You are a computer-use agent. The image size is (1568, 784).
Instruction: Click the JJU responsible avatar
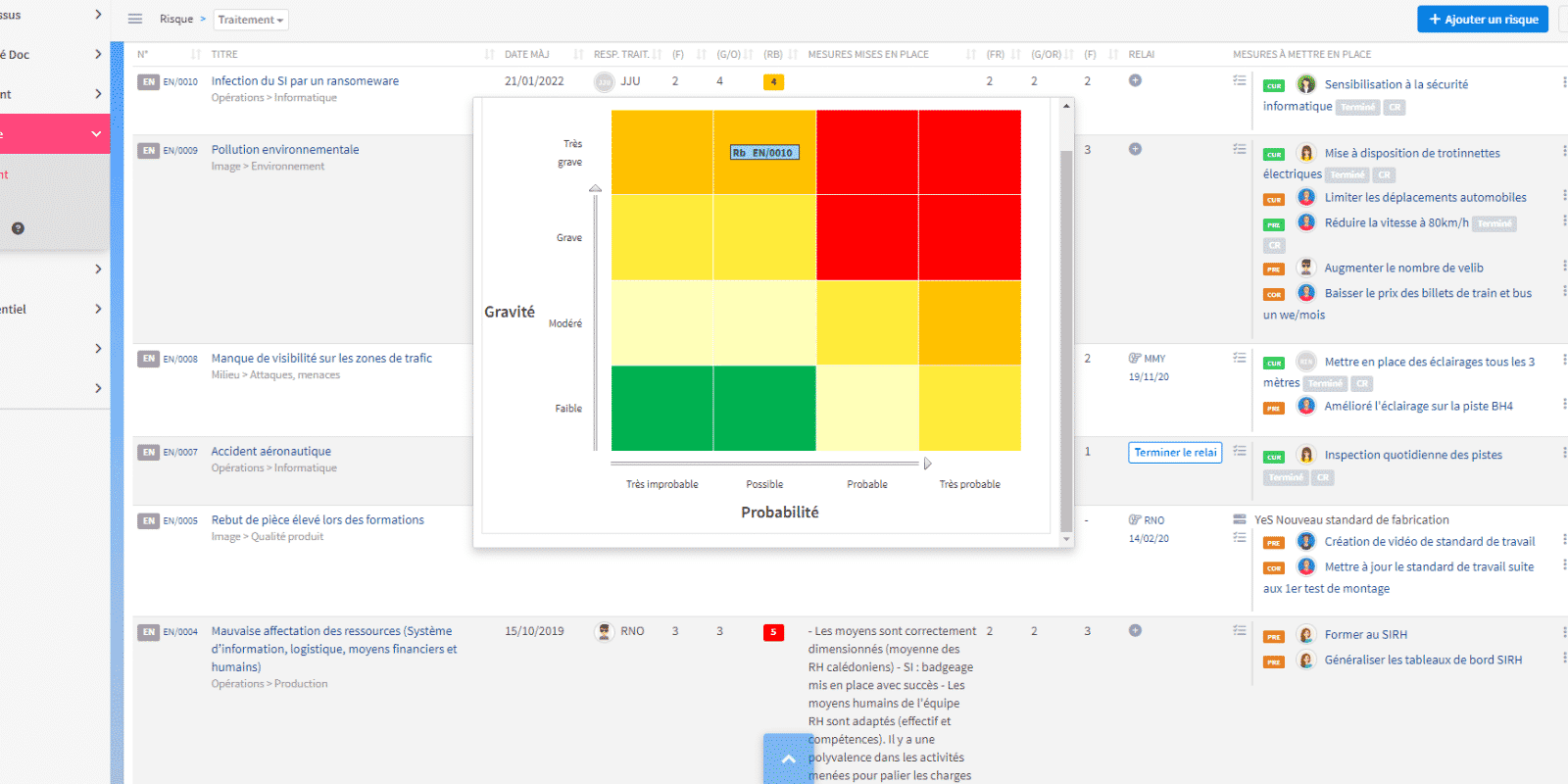tap(605, 82)
